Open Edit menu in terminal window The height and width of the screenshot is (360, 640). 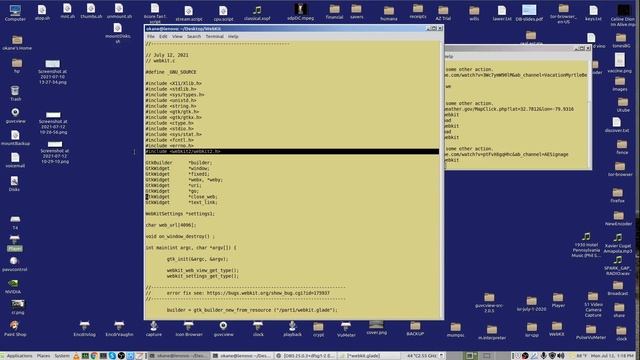click(x=163, y=36)
